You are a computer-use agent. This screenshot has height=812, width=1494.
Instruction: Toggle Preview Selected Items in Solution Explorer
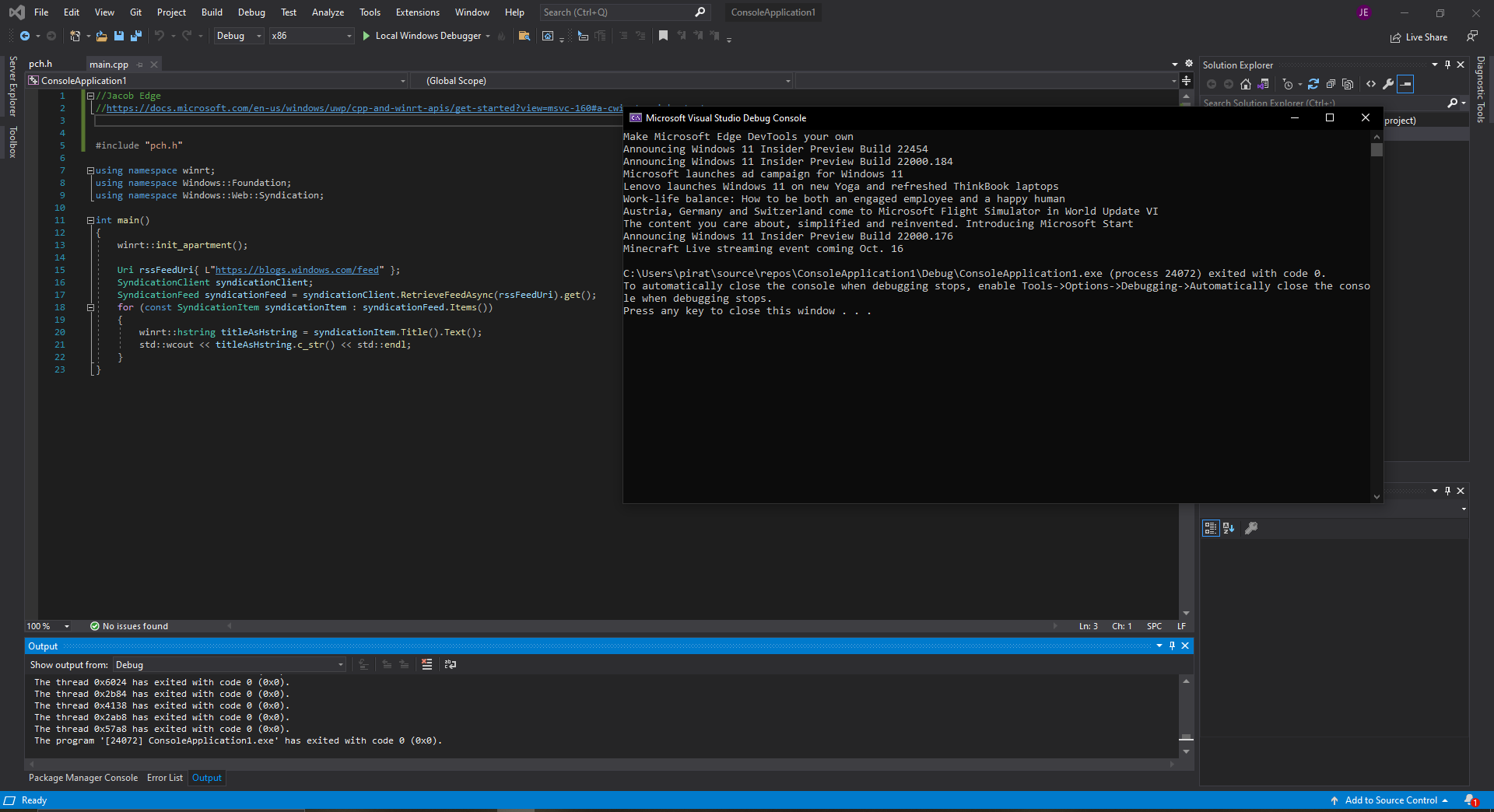[x=1405, y=85]
